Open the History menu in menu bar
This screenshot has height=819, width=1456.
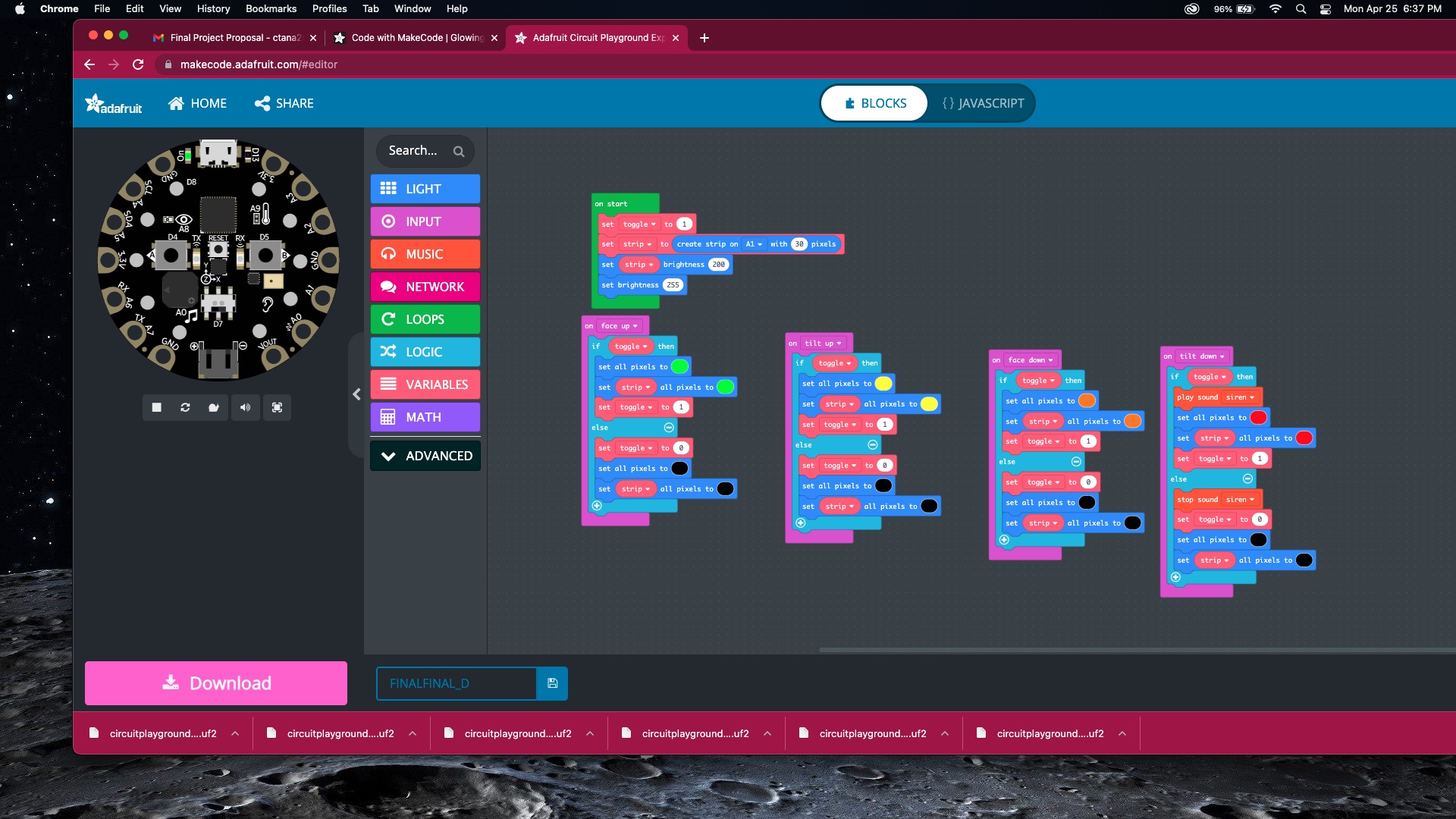[213, 8]
